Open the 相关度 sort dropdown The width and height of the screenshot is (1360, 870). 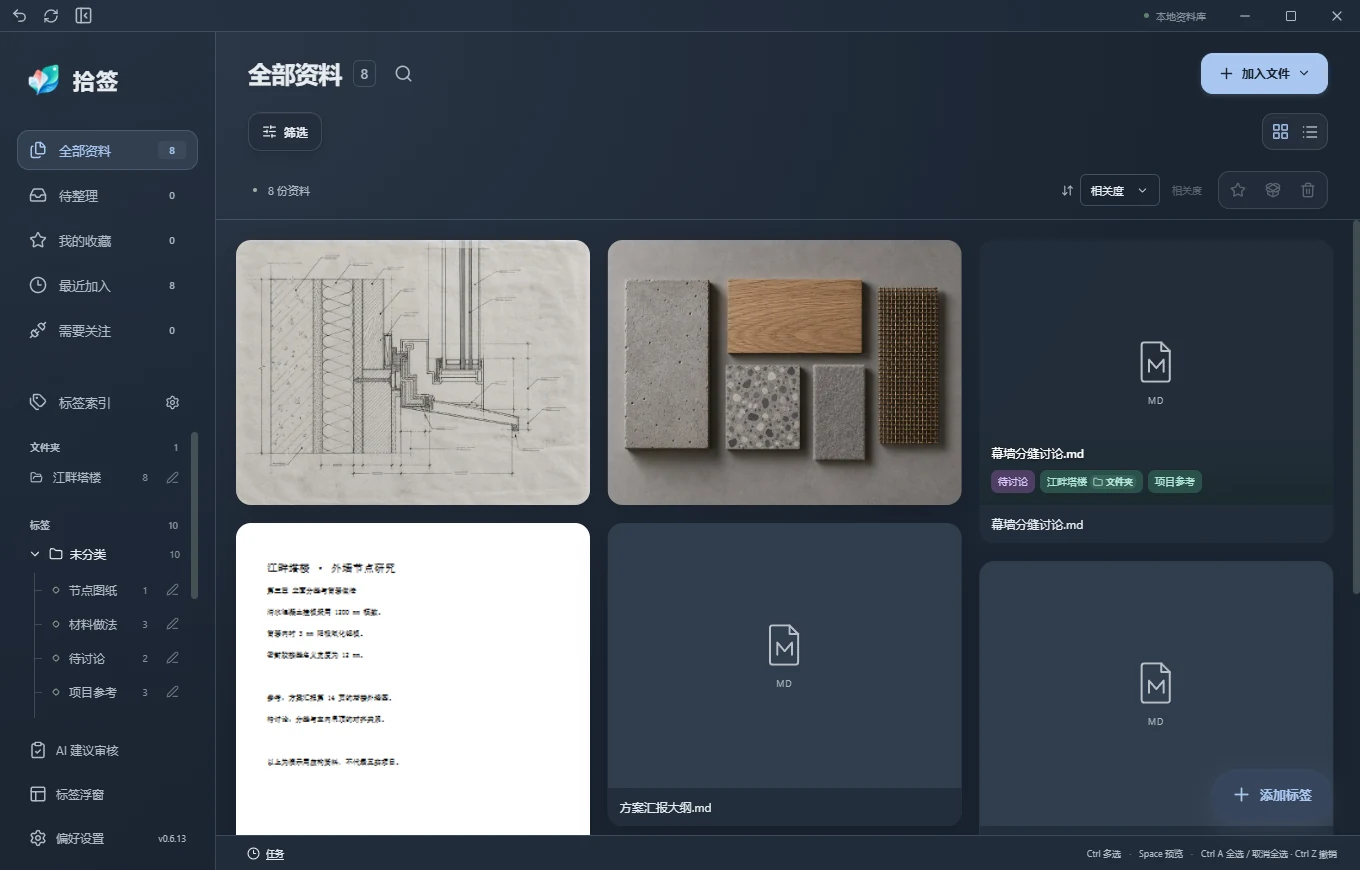click(1120, 190)
